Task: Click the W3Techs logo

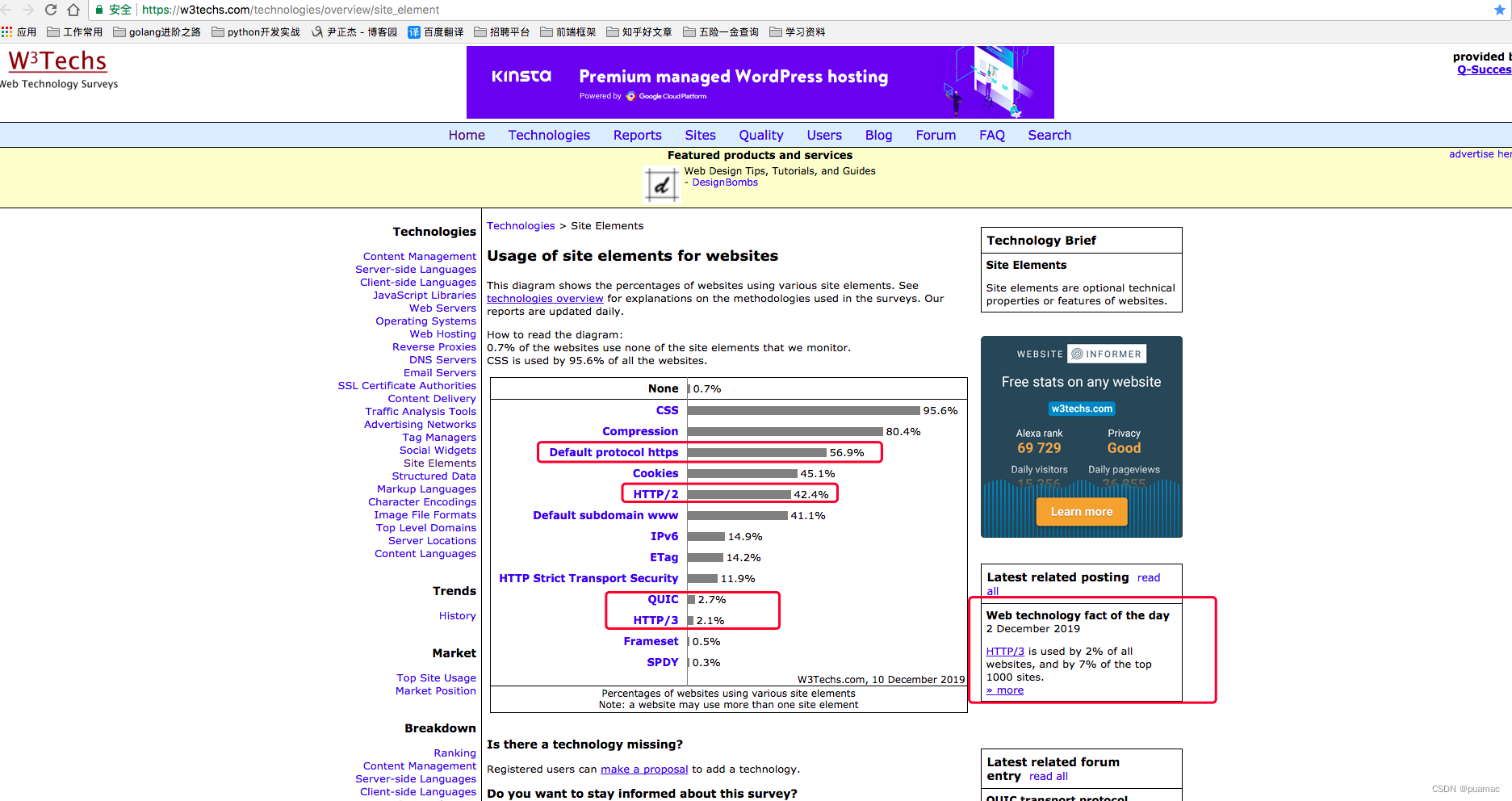Action: point(57,61)
